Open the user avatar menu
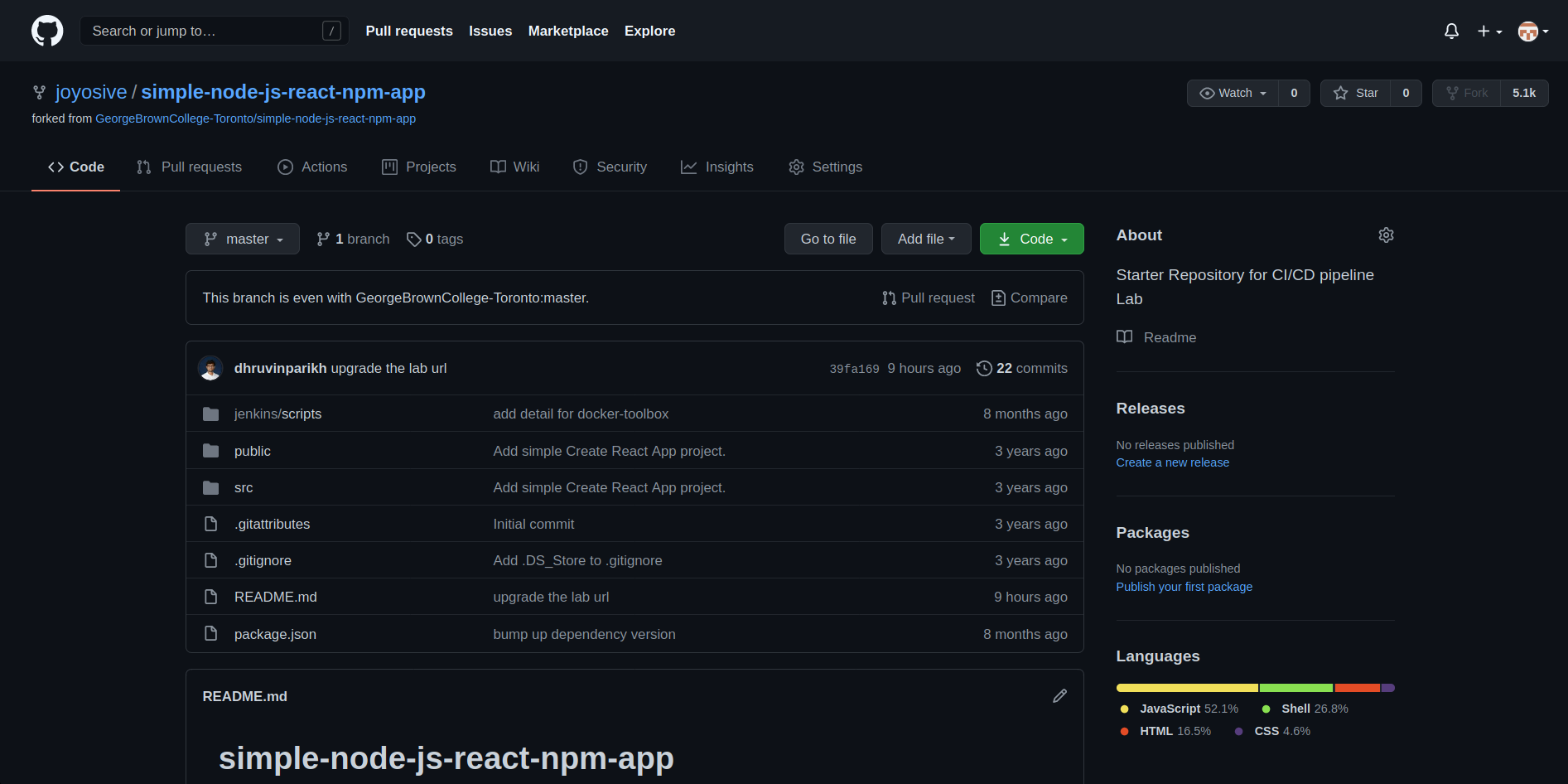This screenshot has height=784, width=1568. pyautogui.click(x=1533, y=31)
